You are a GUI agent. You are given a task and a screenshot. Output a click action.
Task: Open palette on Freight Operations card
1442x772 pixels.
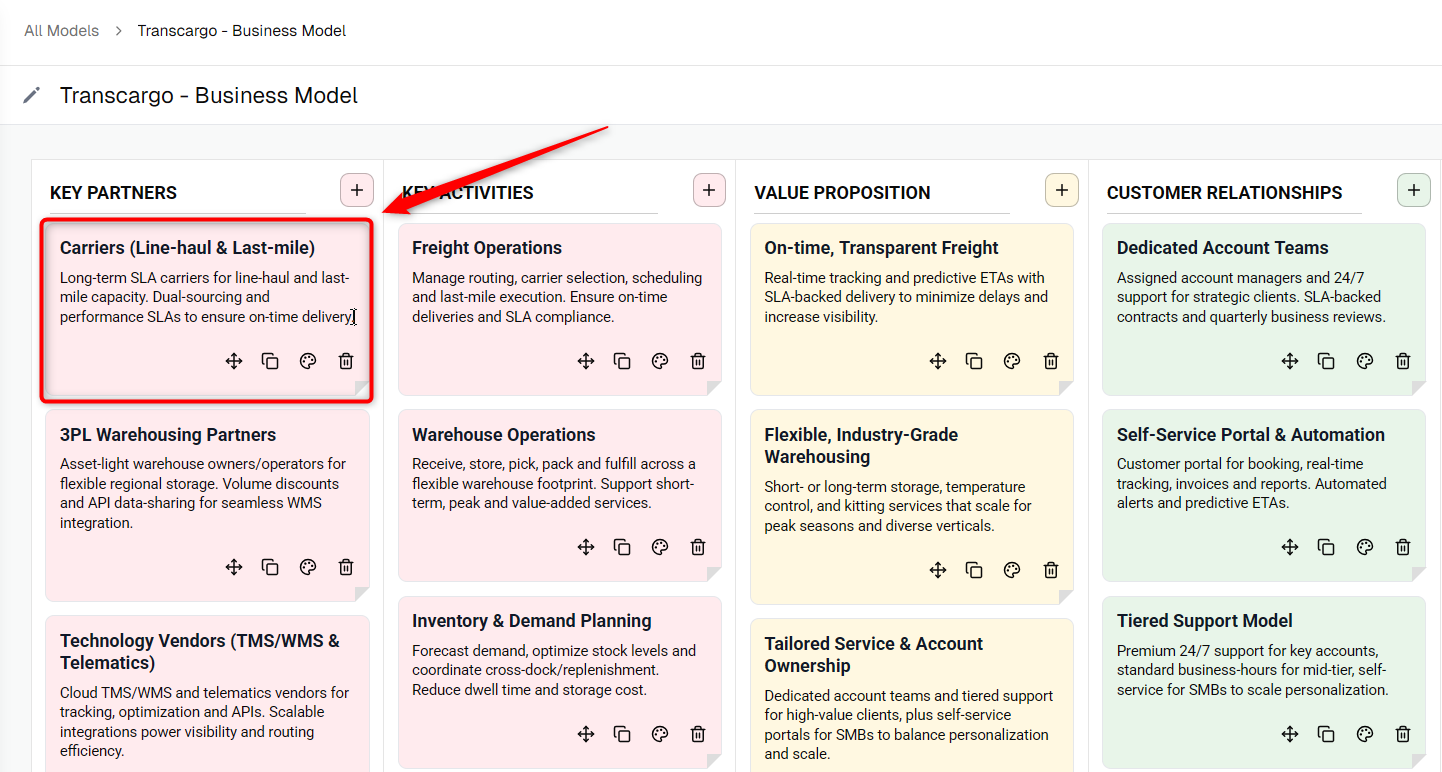pos(660,361)
